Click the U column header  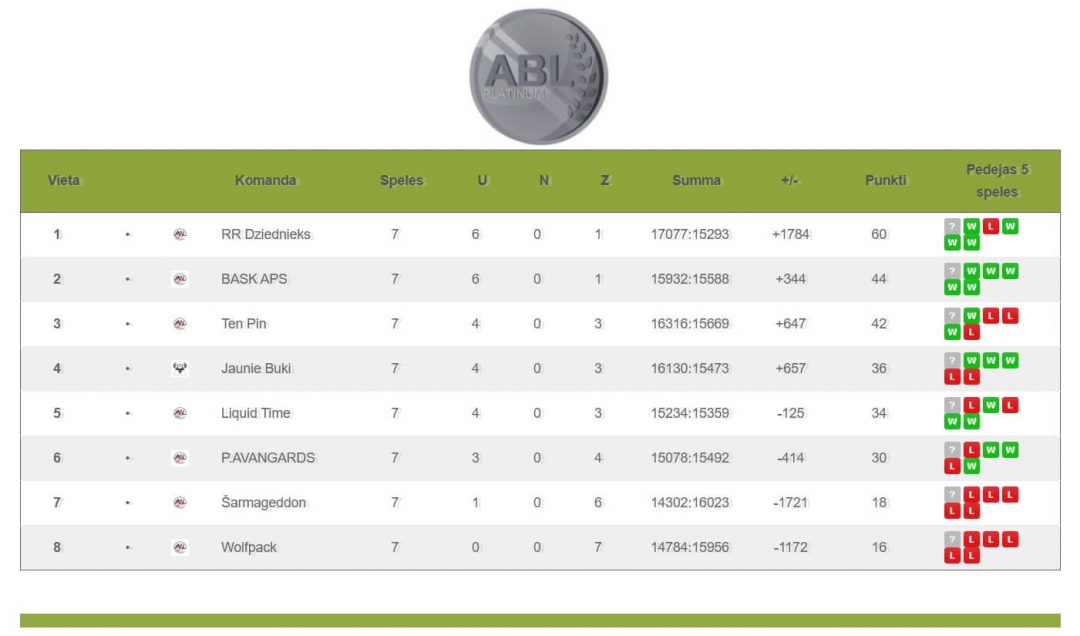[482, 181]
